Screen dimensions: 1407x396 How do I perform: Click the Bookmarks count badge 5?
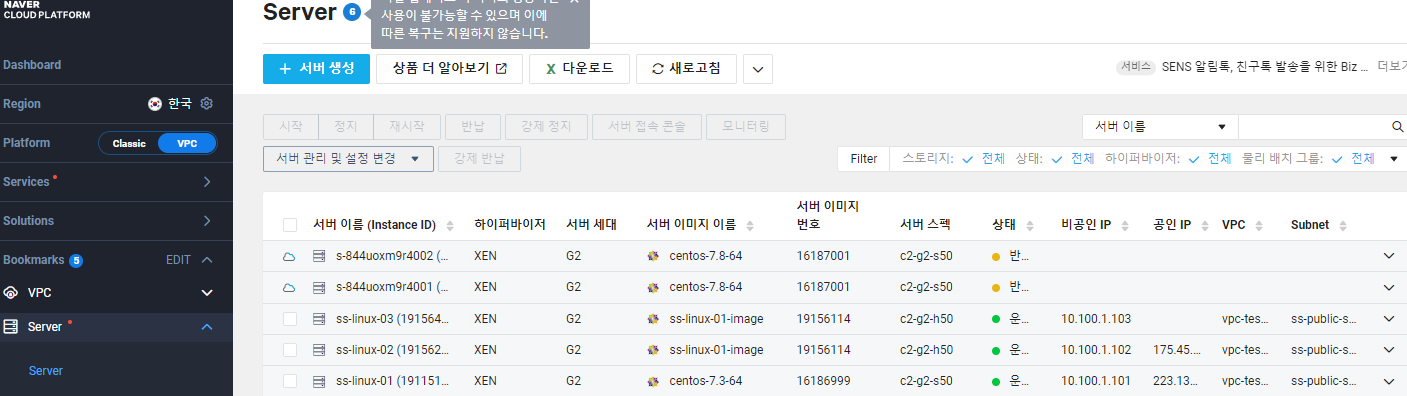(76, 260)
